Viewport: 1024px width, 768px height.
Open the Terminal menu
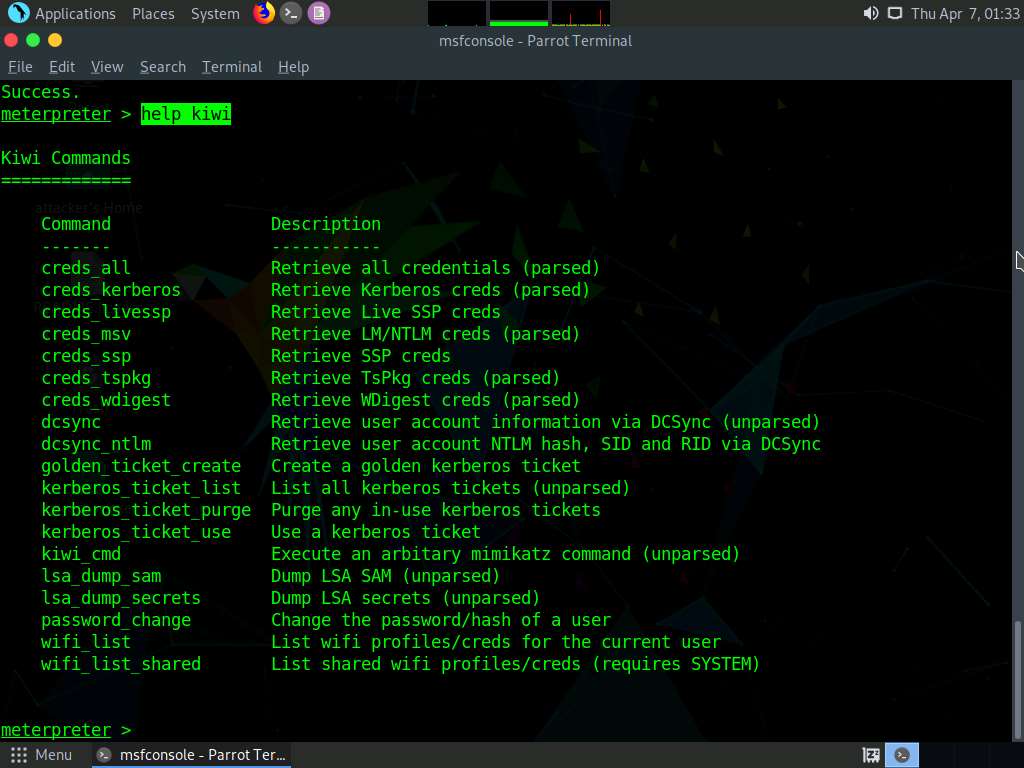coord(231,67)
